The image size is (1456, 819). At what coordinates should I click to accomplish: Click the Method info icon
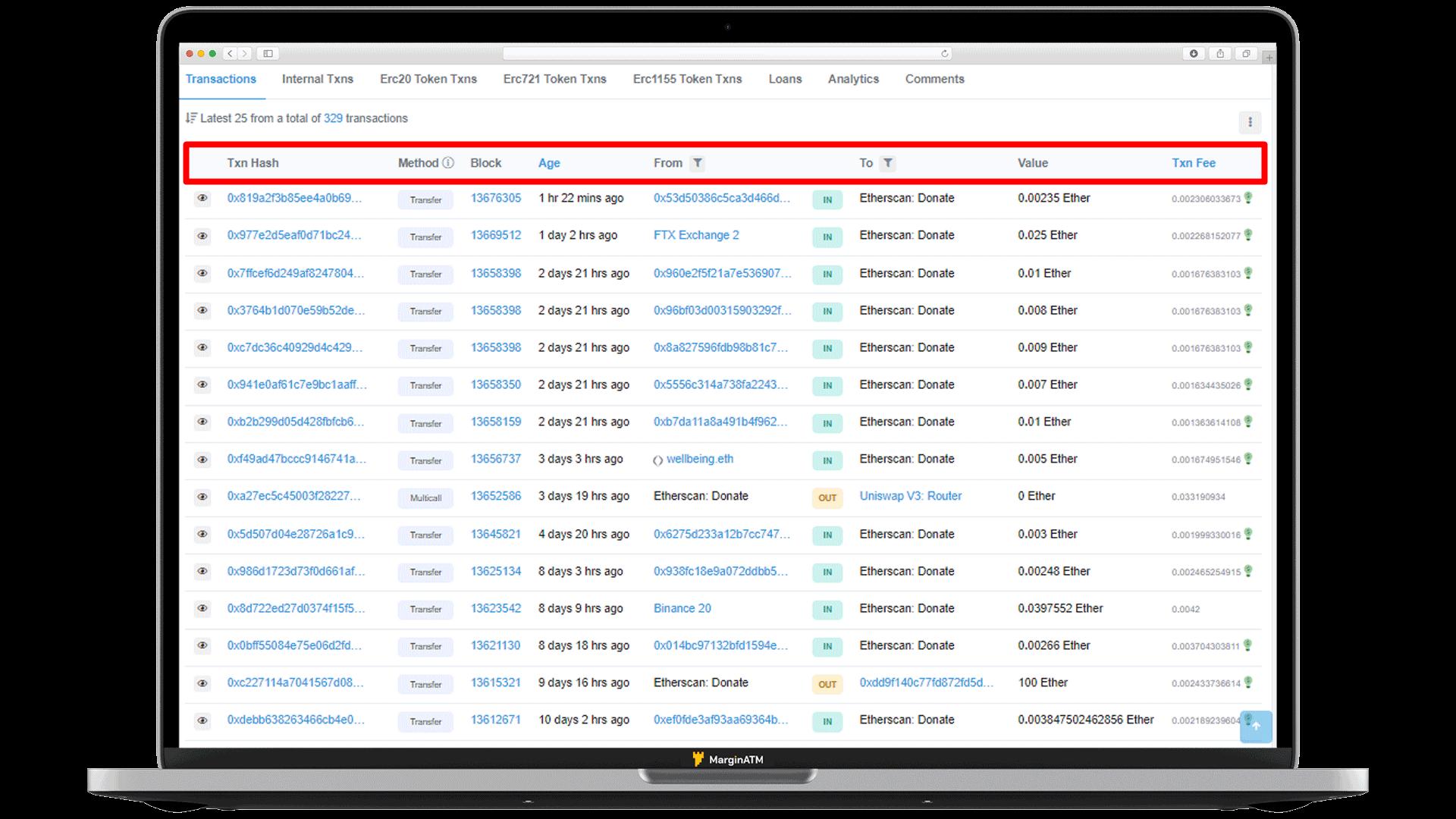coord(448,162)
